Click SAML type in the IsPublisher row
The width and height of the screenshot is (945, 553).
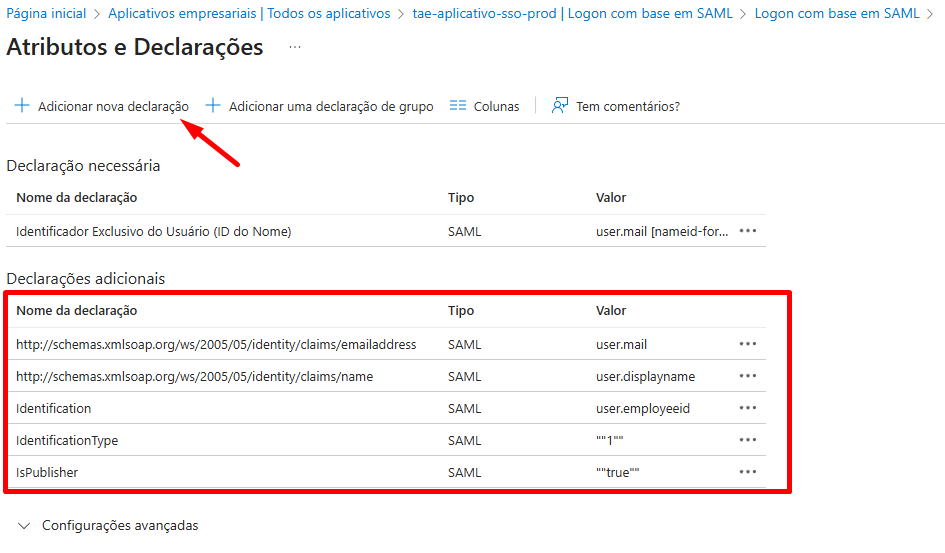point(465,472)
